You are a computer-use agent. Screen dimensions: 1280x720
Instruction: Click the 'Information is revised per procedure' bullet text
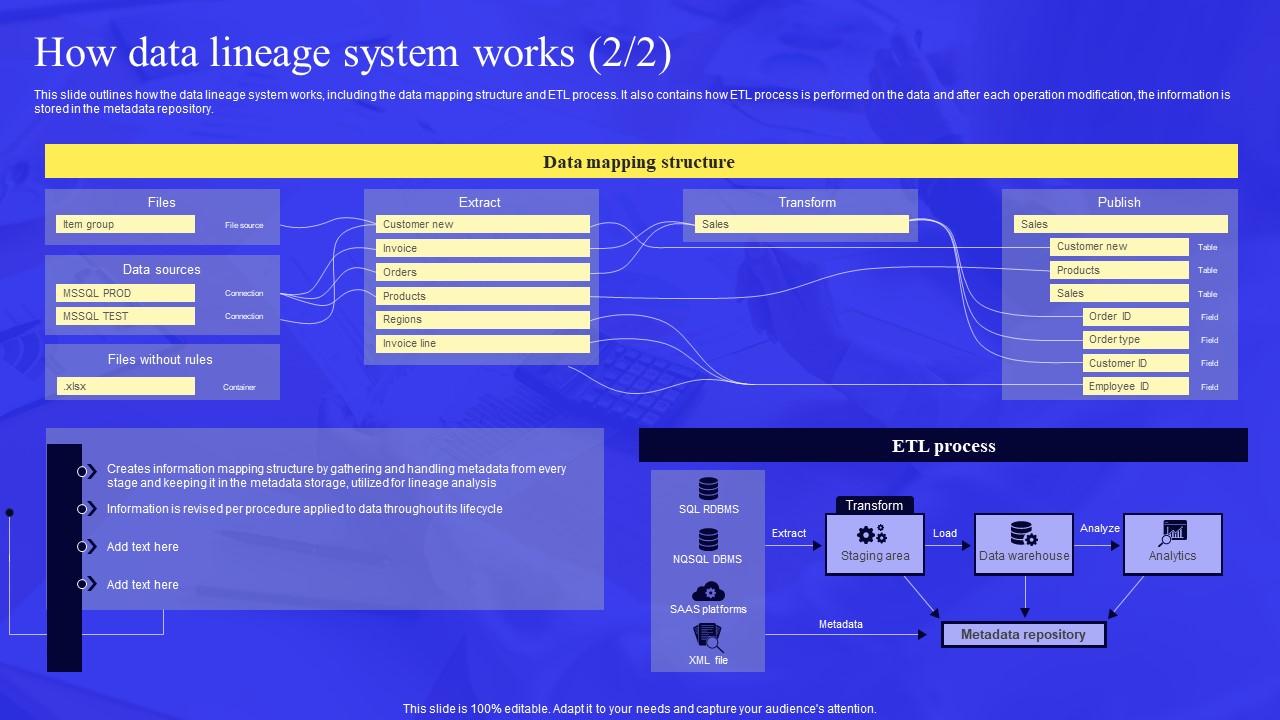point(305,509)
